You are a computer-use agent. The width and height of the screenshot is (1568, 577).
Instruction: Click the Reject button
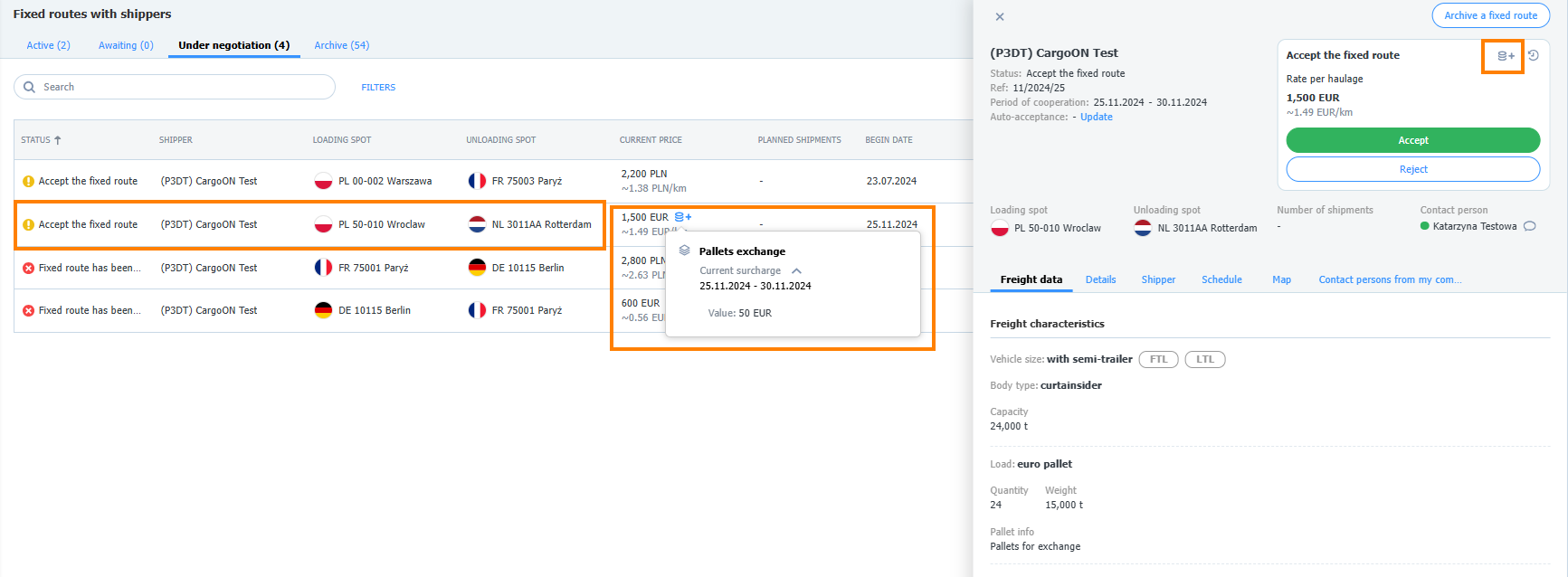pos(1412,169)
